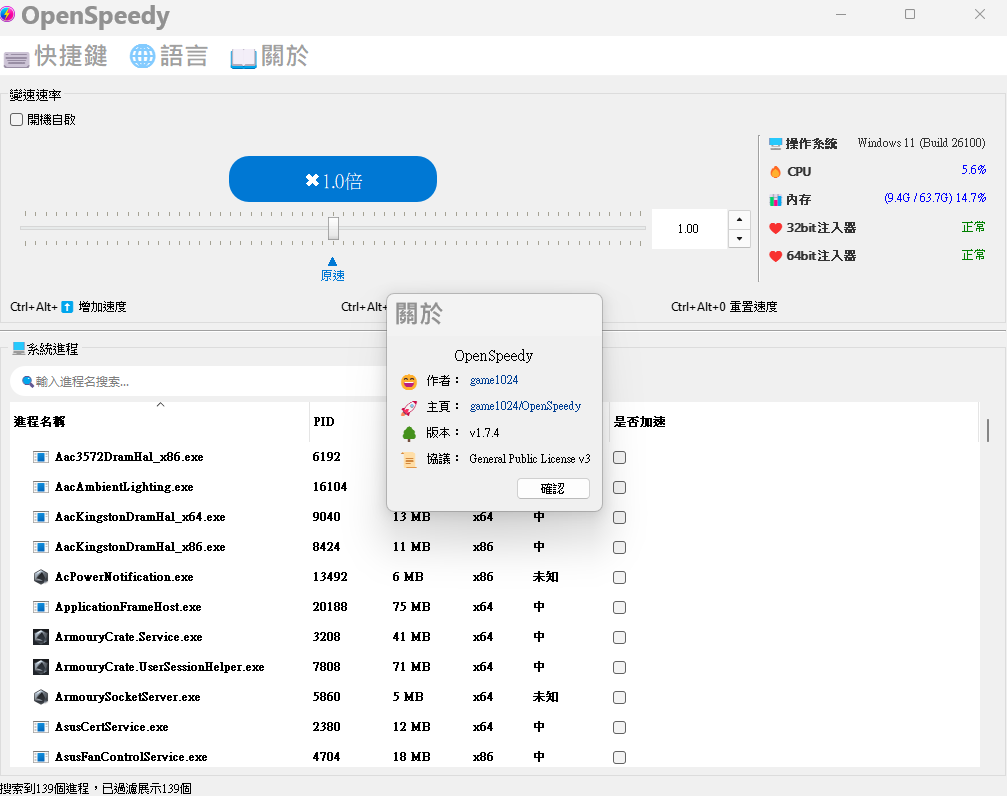Click the Ctrl+Alt+0 重置速度 label
This screenshot has height=796, width=1007.
pos(724,307)
